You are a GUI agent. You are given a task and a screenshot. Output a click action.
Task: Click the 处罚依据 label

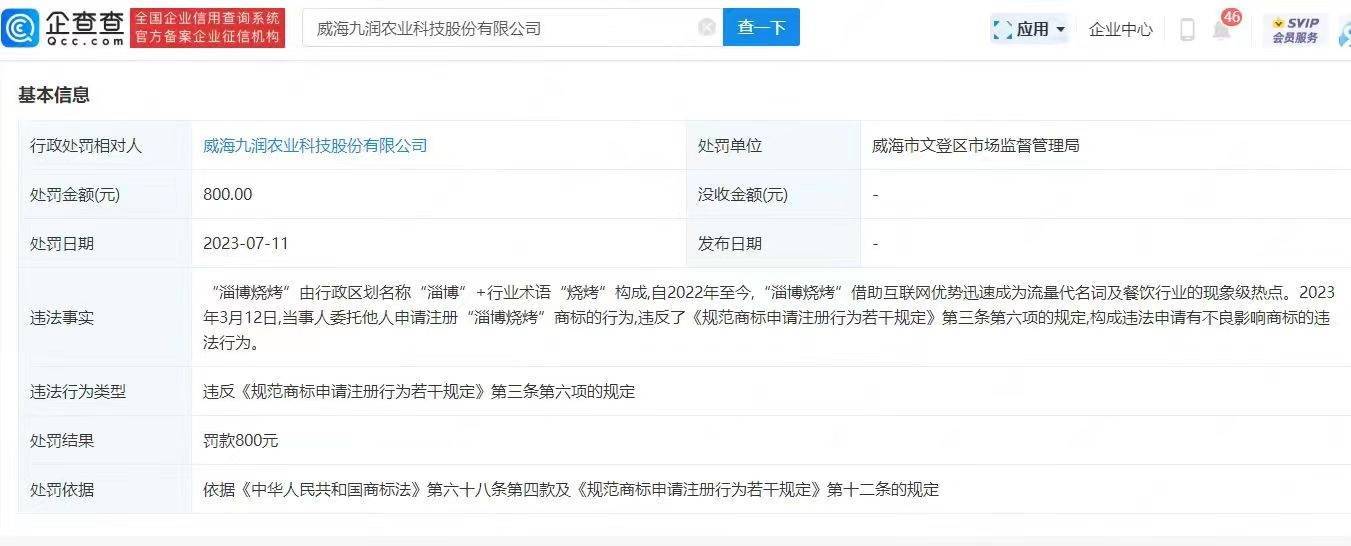(62, 489)
